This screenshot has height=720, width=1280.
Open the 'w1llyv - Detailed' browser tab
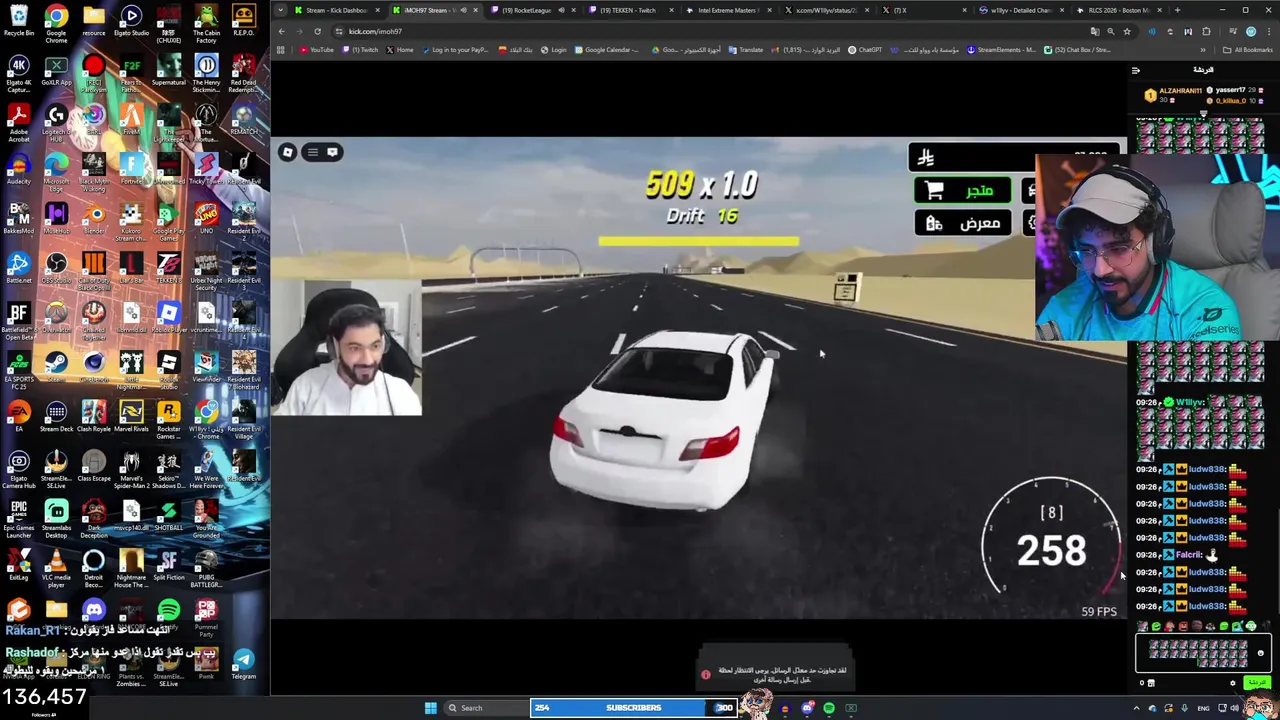pyautogui.click(x=1020, y=10)
